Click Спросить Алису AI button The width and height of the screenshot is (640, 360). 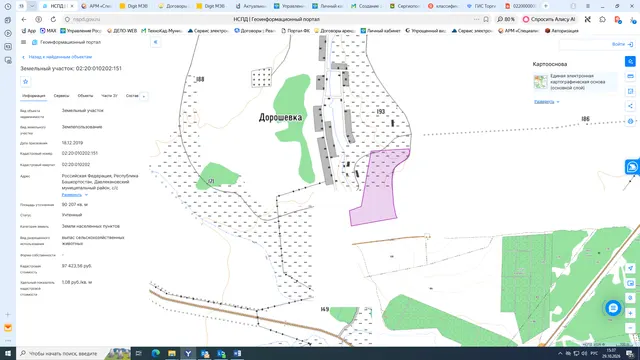549,19
